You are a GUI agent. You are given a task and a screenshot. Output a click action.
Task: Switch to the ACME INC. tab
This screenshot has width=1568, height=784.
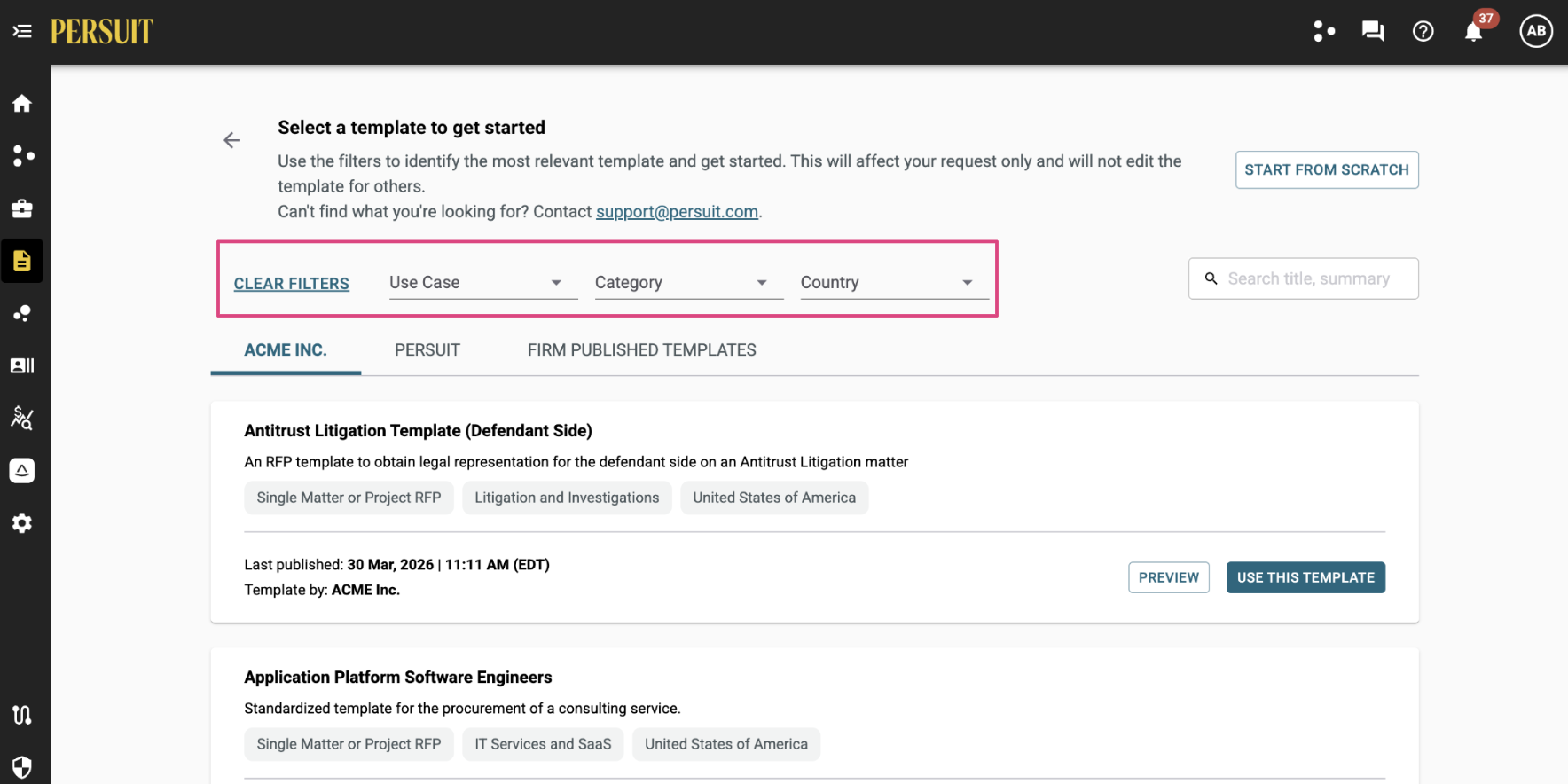[286, 350]
